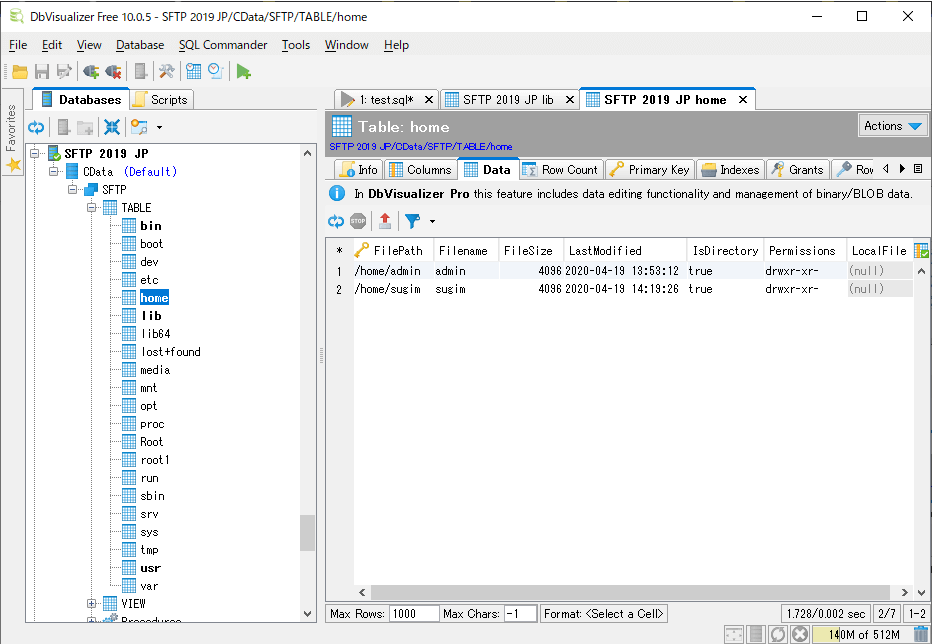932x644 pixels.
Task: Click the Open File folder icon
Action: pyautogui.click(x=19, y=71)
